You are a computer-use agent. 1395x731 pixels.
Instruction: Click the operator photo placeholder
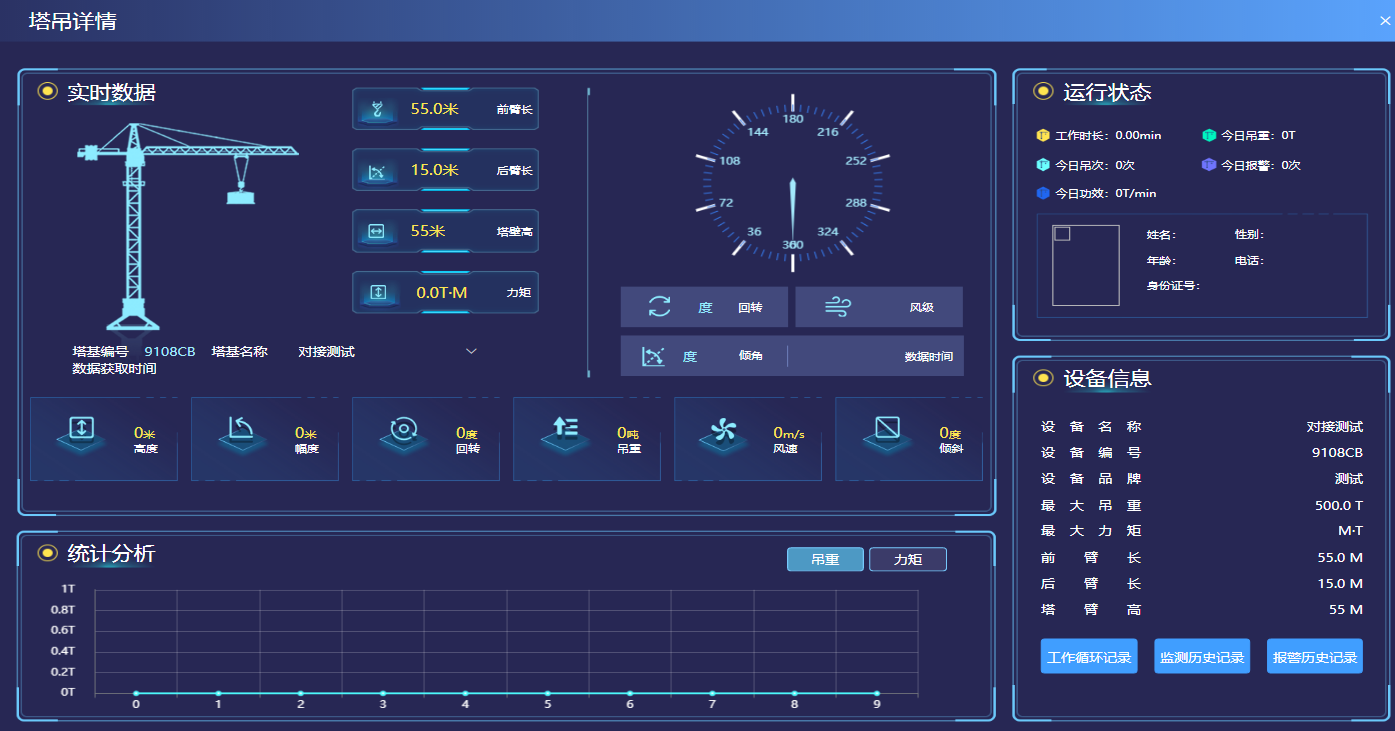1086,265
